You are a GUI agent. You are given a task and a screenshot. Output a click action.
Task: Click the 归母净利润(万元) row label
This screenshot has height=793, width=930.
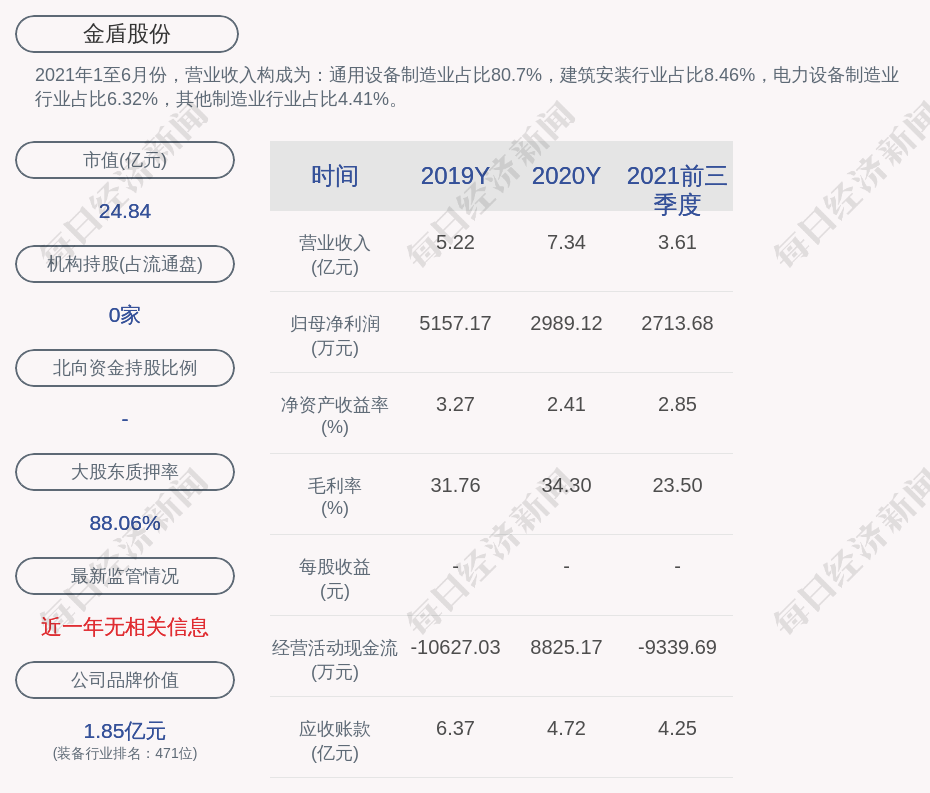click(335, 336)
